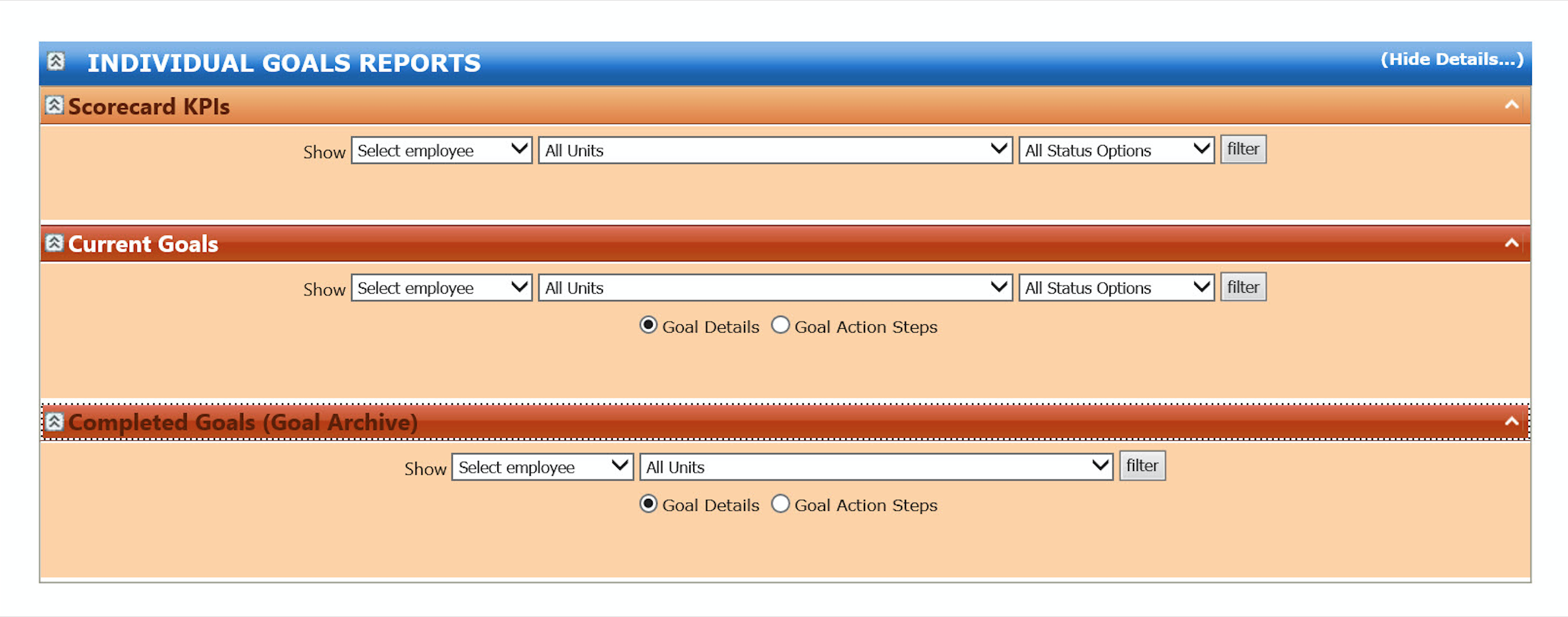
Task: Choose Goal Action Steps under Completed Goals
Action: pyautogui.click(x=780, y=504)
